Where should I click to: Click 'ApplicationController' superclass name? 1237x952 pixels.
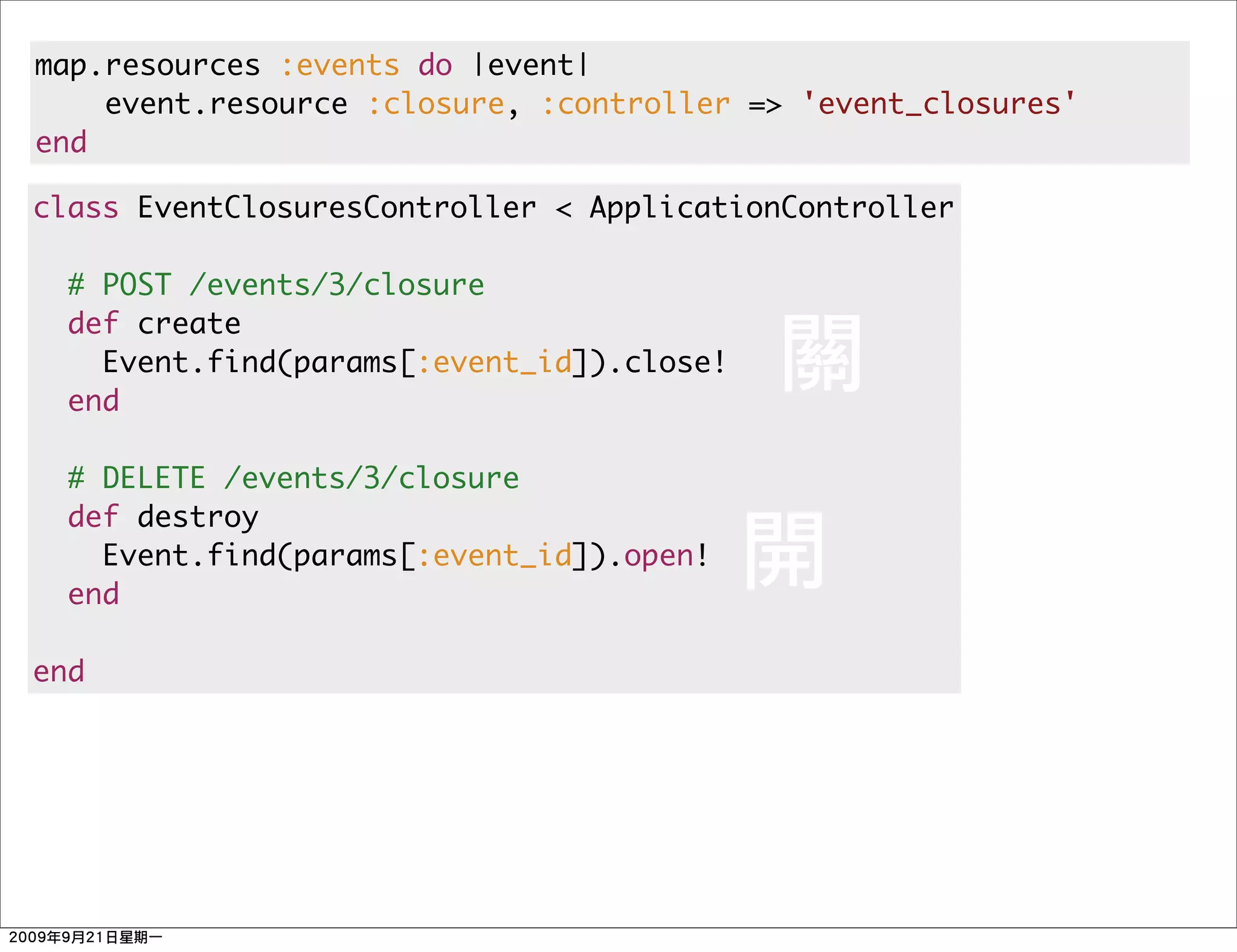click(x=771, y=208)
